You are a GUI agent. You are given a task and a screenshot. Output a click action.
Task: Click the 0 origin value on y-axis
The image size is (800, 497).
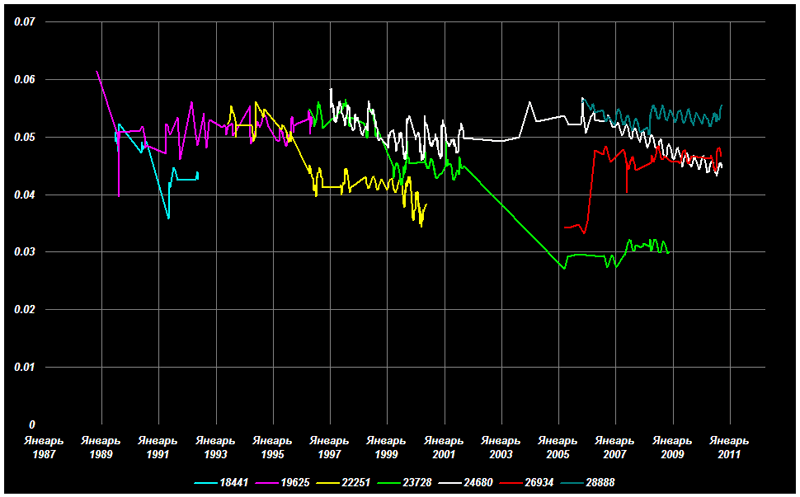32,425
